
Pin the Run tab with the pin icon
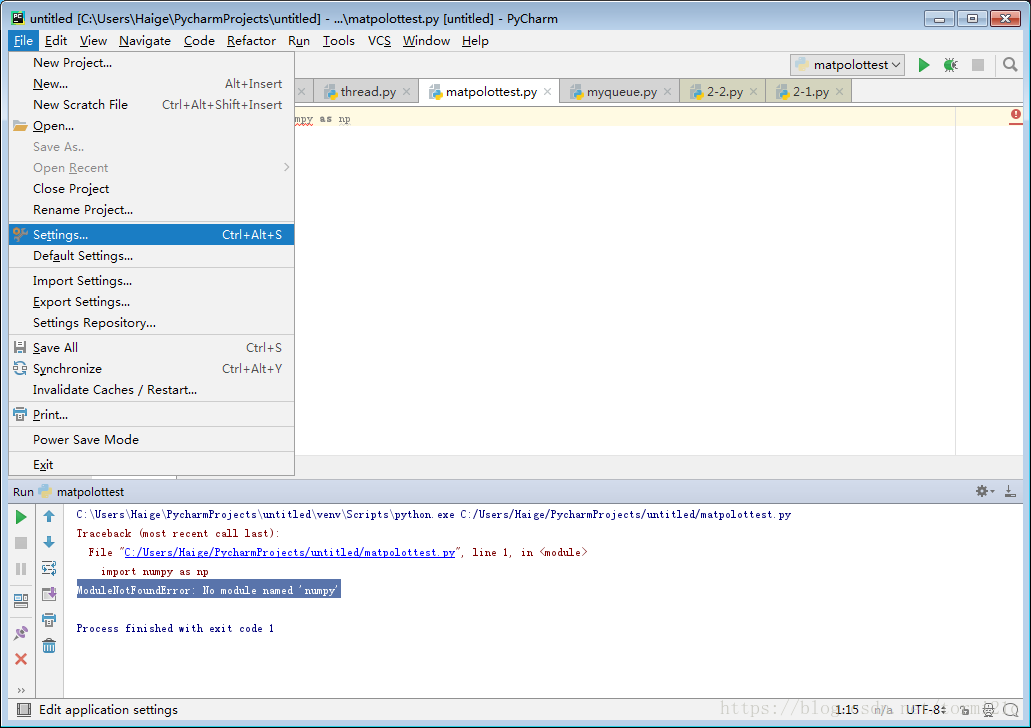pos(21,633)
